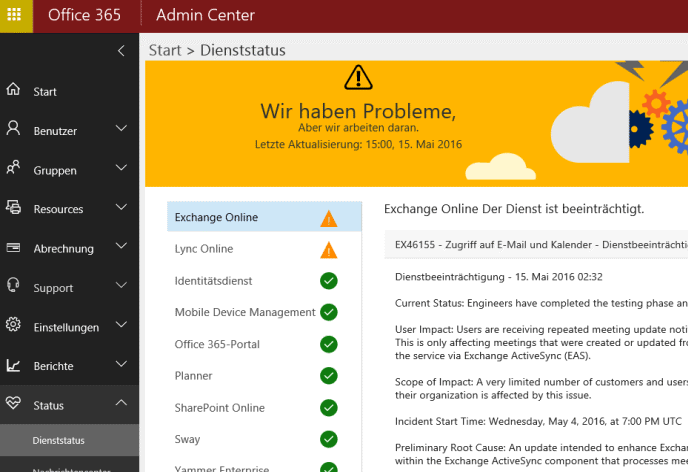This screenshot has width=688, height=472.
Task: Click the Exchange Online warning triangle
Action: click(x=329, y=218)
